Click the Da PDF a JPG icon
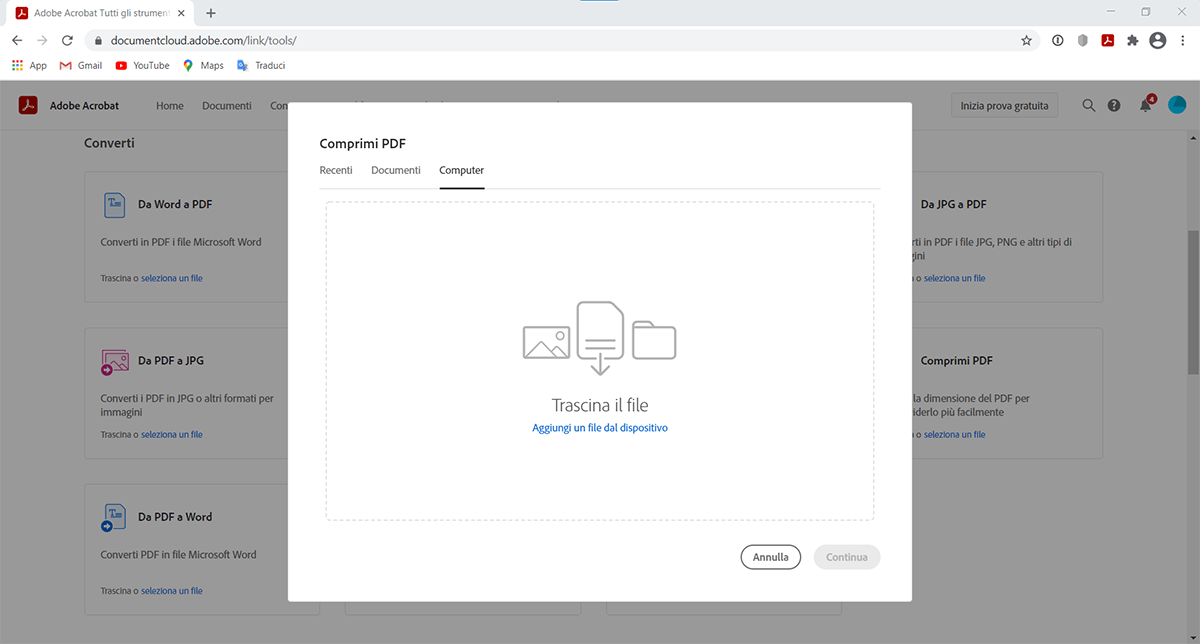 pos(114,361)
